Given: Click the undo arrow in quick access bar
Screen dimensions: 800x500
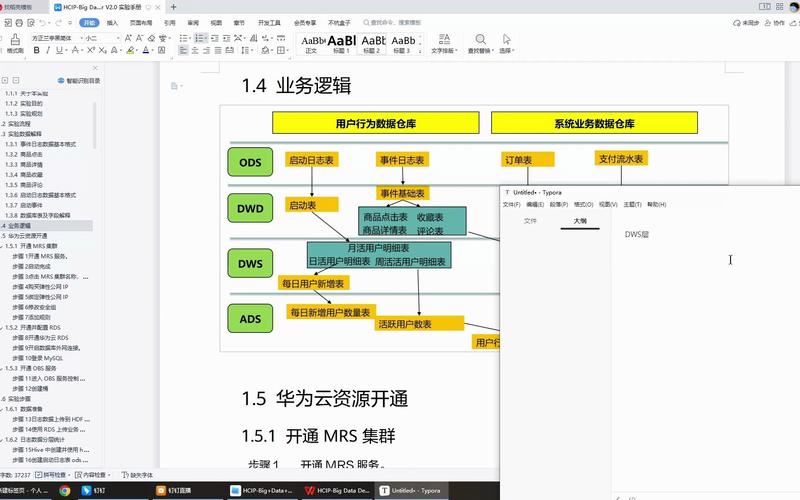Looking at the screenshot, I should click(43, 22).
